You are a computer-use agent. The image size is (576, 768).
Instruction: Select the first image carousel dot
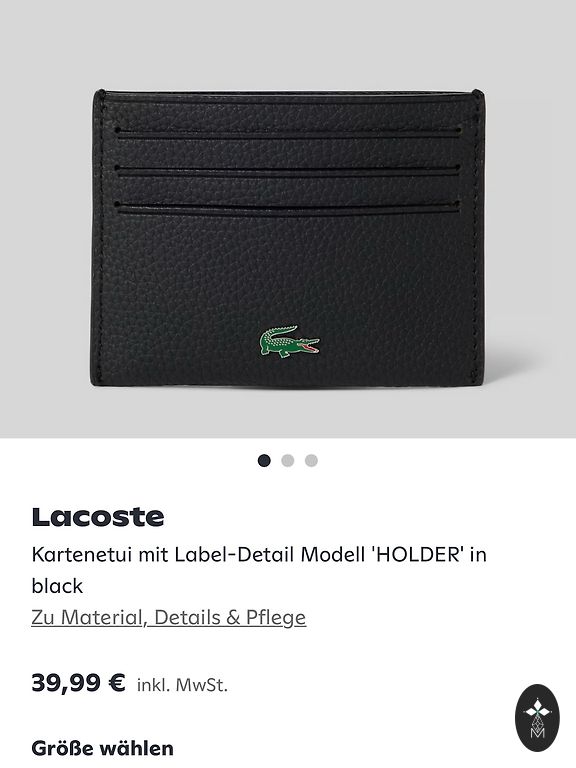coord(264,460)
